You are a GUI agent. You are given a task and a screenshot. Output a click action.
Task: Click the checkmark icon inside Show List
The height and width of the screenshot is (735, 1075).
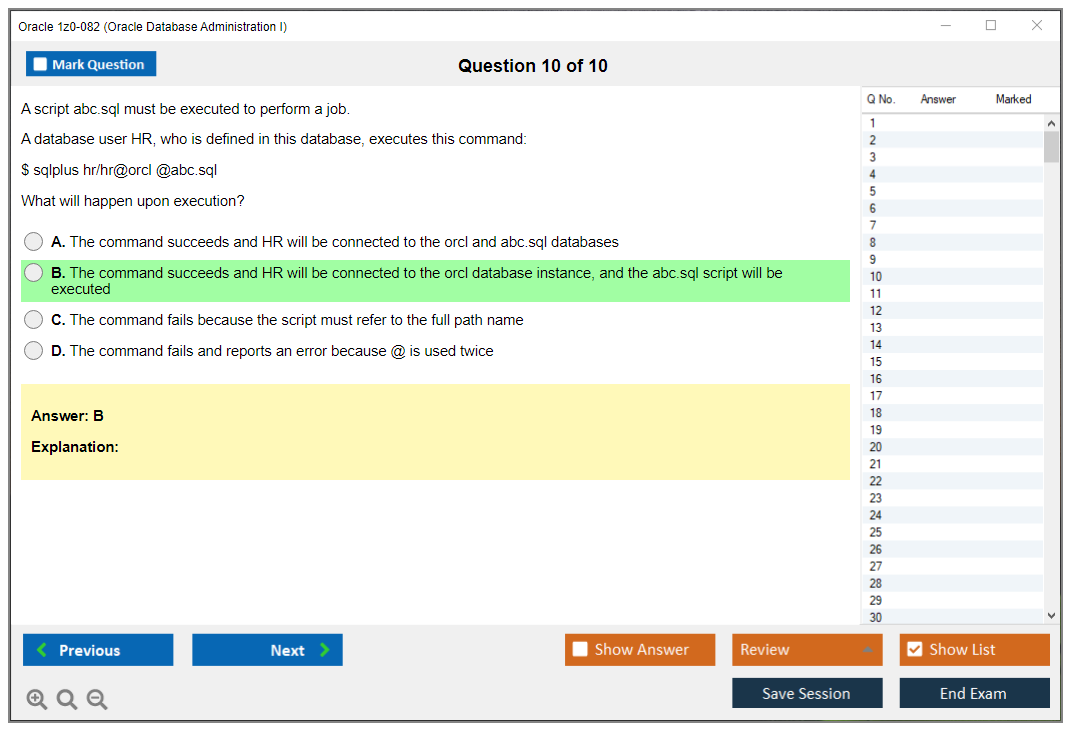point(914,649)
